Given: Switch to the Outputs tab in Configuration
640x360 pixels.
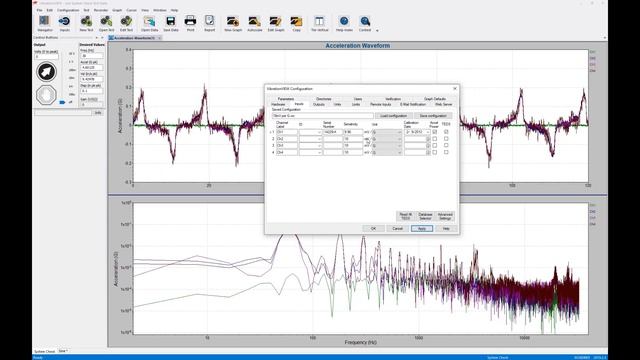Looking at the screenshot, I should pos(319,104).
